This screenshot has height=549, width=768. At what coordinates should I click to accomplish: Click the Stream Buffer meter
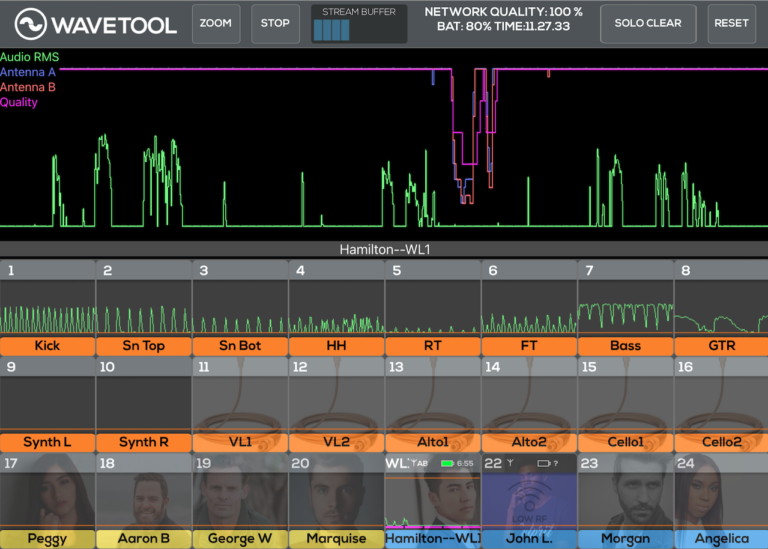tap(359, 24)
